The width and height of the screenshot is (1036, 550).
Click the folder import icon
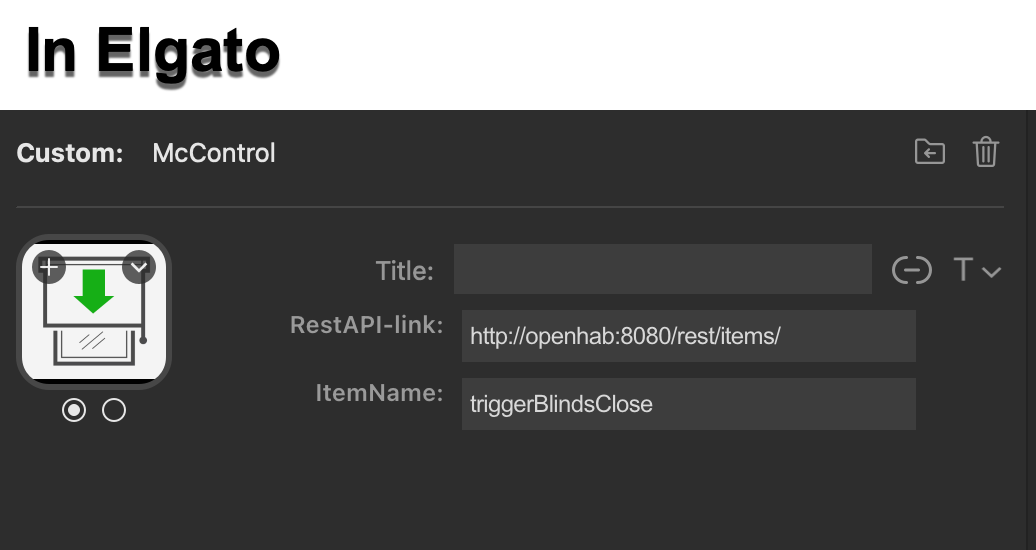tap(930, 152)
